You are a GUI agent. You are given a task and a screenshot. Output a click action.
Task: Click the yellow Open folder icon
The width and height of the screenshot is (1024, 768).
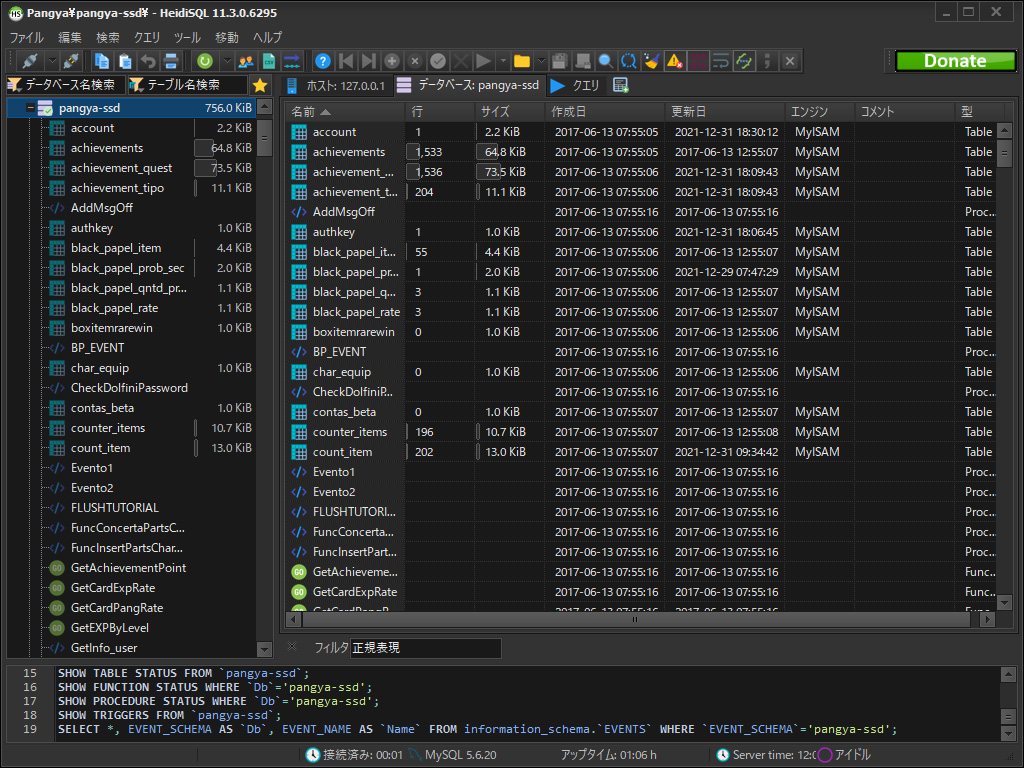tap(522, 61)
